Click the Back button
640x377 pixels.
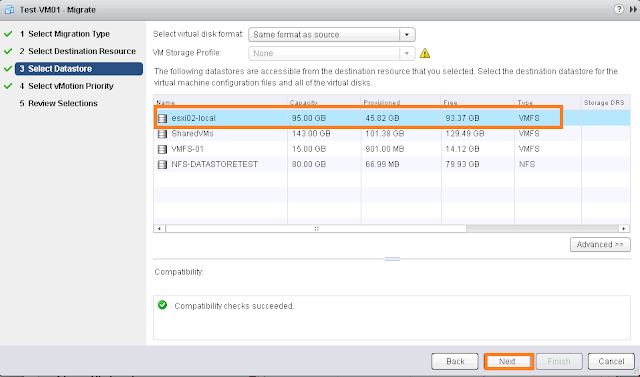[x=455, y=361]
